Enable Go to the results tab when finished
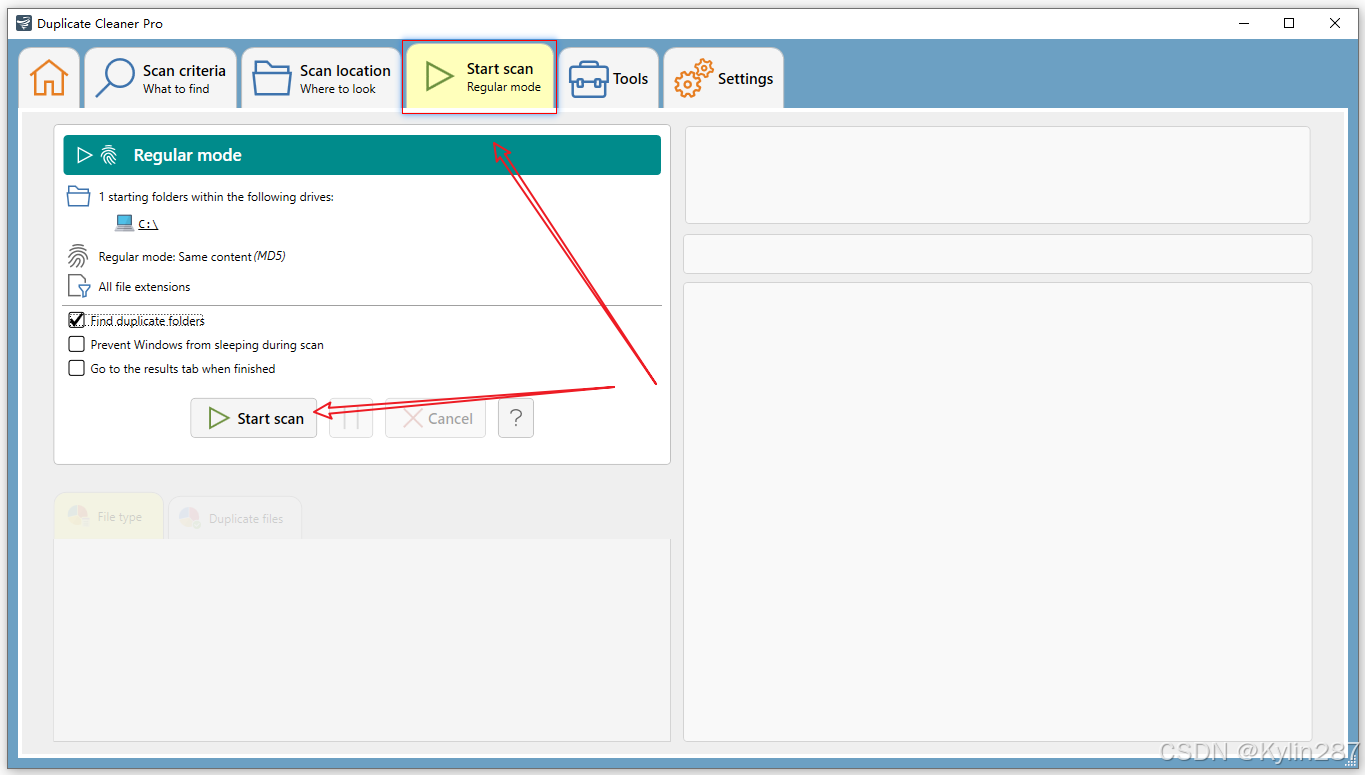This screenshot has height=775, width=1365. tap(76, 368)
